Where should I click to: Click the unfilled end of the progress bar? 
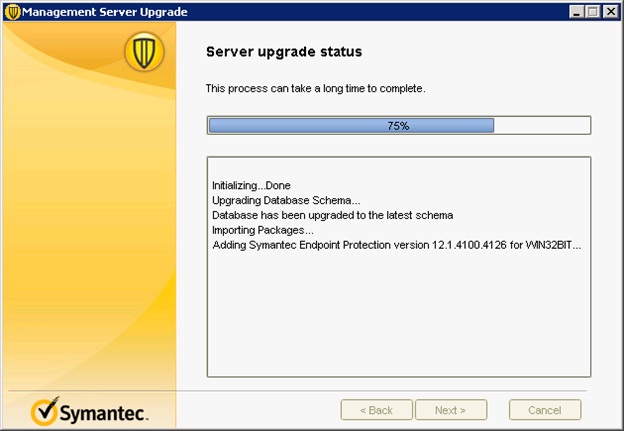(542, 125)
